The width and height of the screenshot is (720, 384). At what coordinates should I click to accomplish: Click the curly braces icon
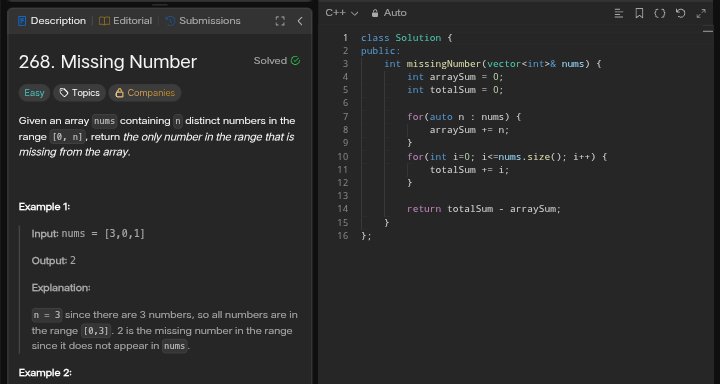659,13
